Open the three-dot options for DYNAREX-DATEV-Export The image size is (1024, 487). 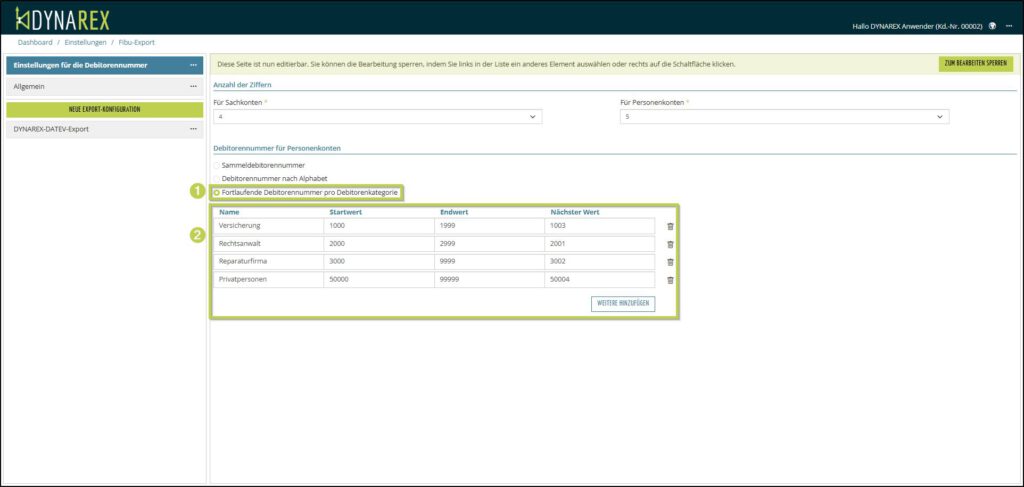(x=194, y=129)
